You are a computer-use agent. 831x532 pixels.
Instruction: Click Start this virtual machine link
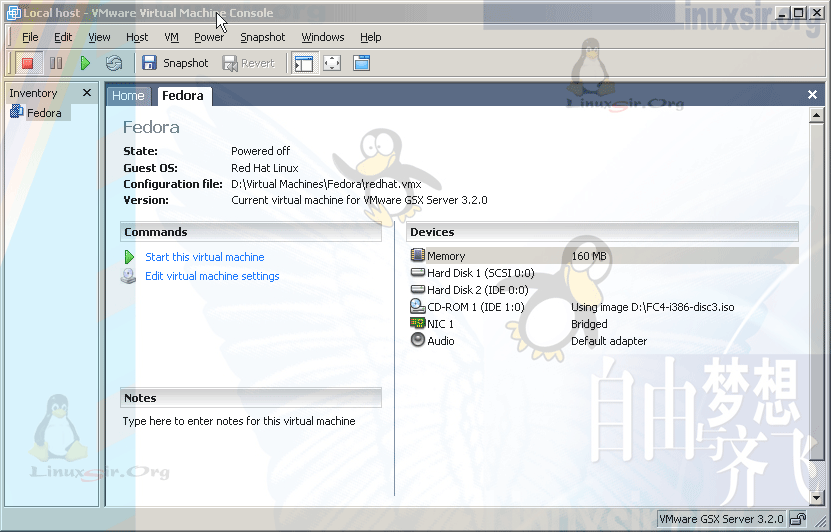205,257
